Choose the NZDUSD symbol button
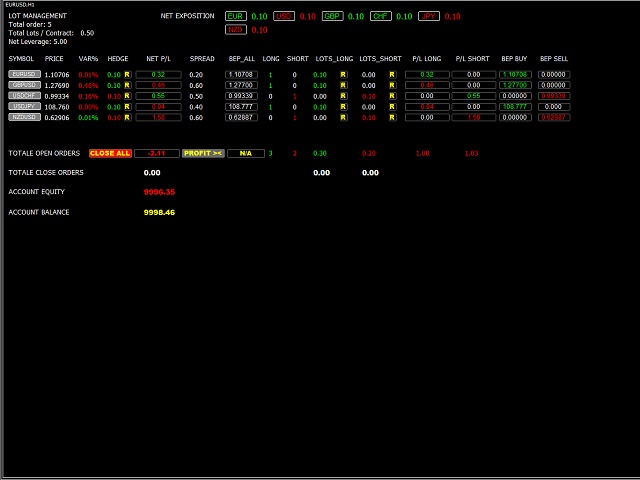Viewport: 640px width, 480px height. pos(24,117)
